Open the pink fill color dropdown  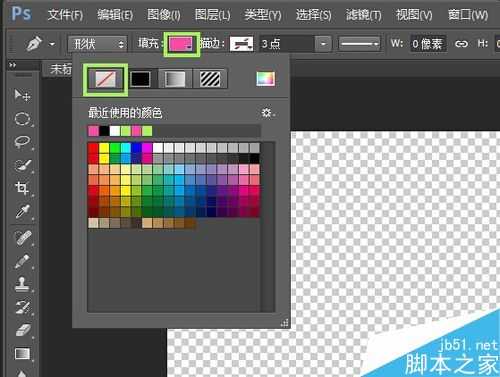point(181,44)
